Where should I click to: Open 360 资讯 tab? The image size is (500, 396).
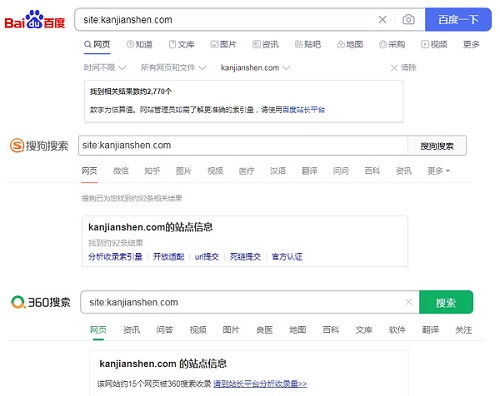[x=132, y=330]
